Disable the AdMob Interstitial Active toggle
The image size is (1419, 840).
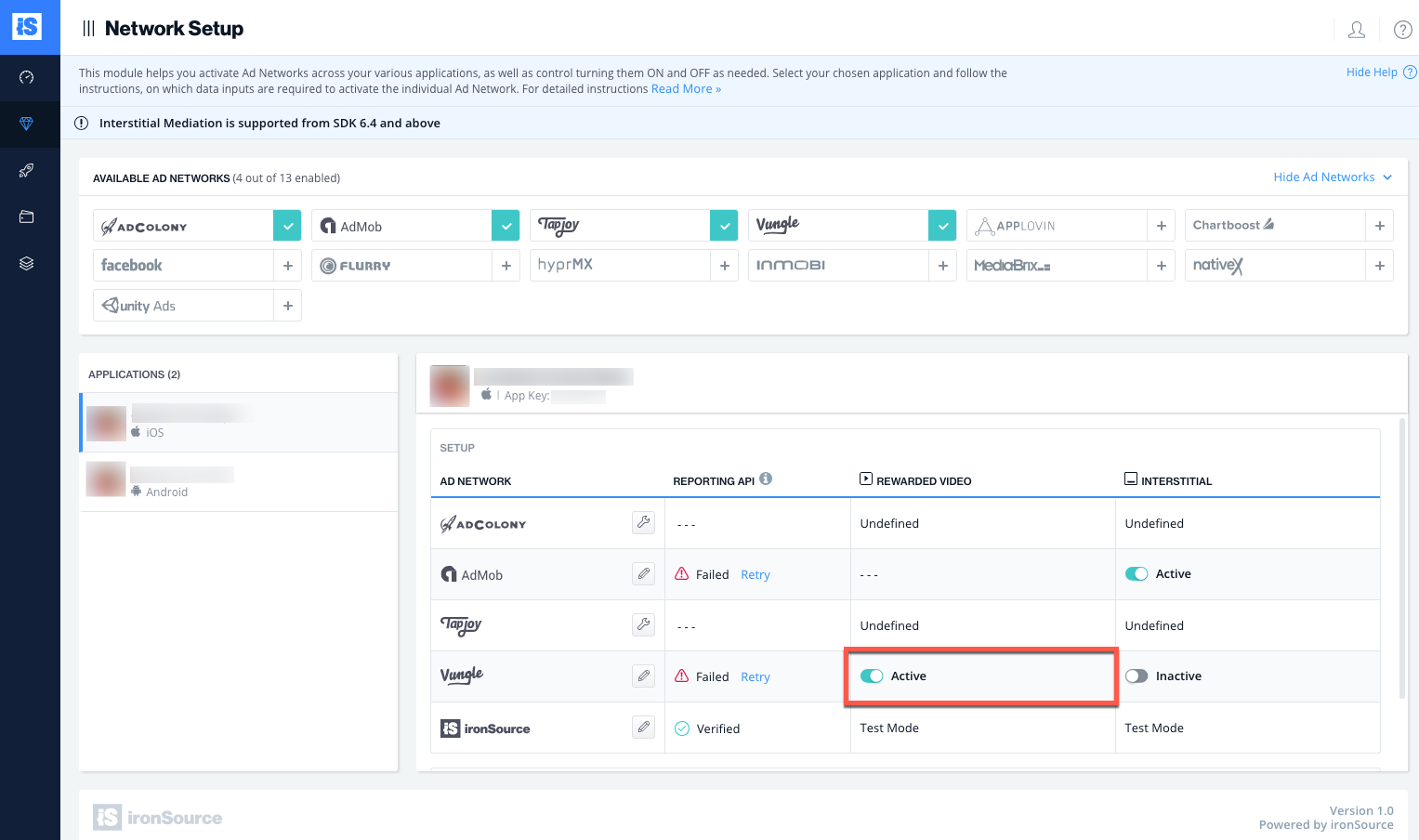[x=1137, y=573]
